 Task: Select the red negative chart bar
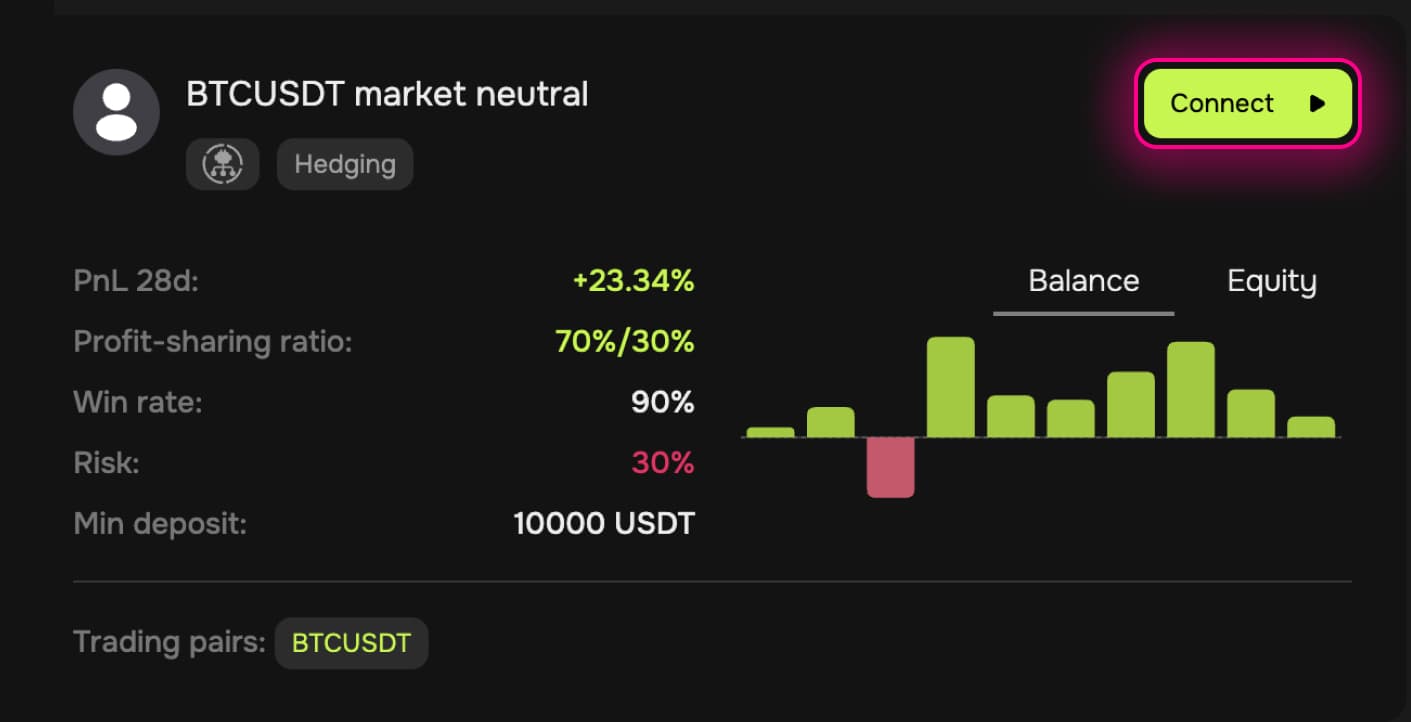pos(890,467)
